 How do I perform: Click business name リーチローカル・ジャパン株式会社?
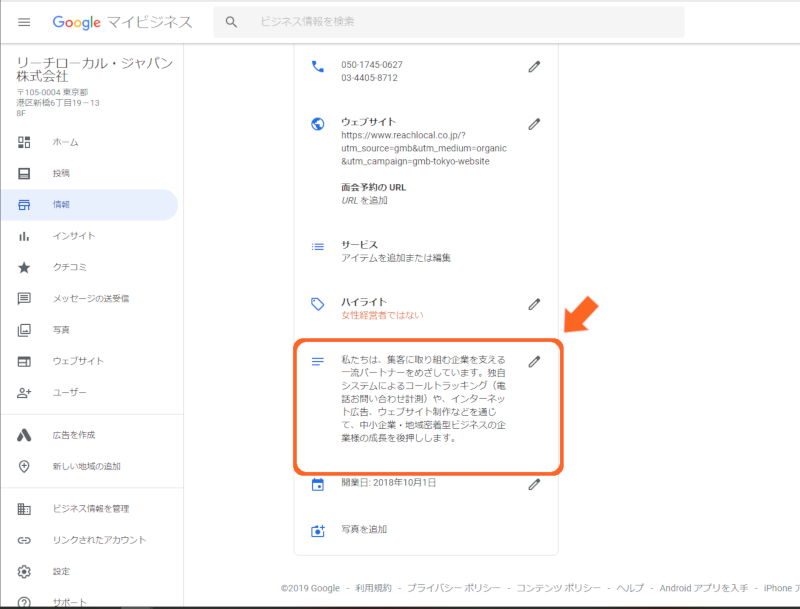tap(95, 69)
